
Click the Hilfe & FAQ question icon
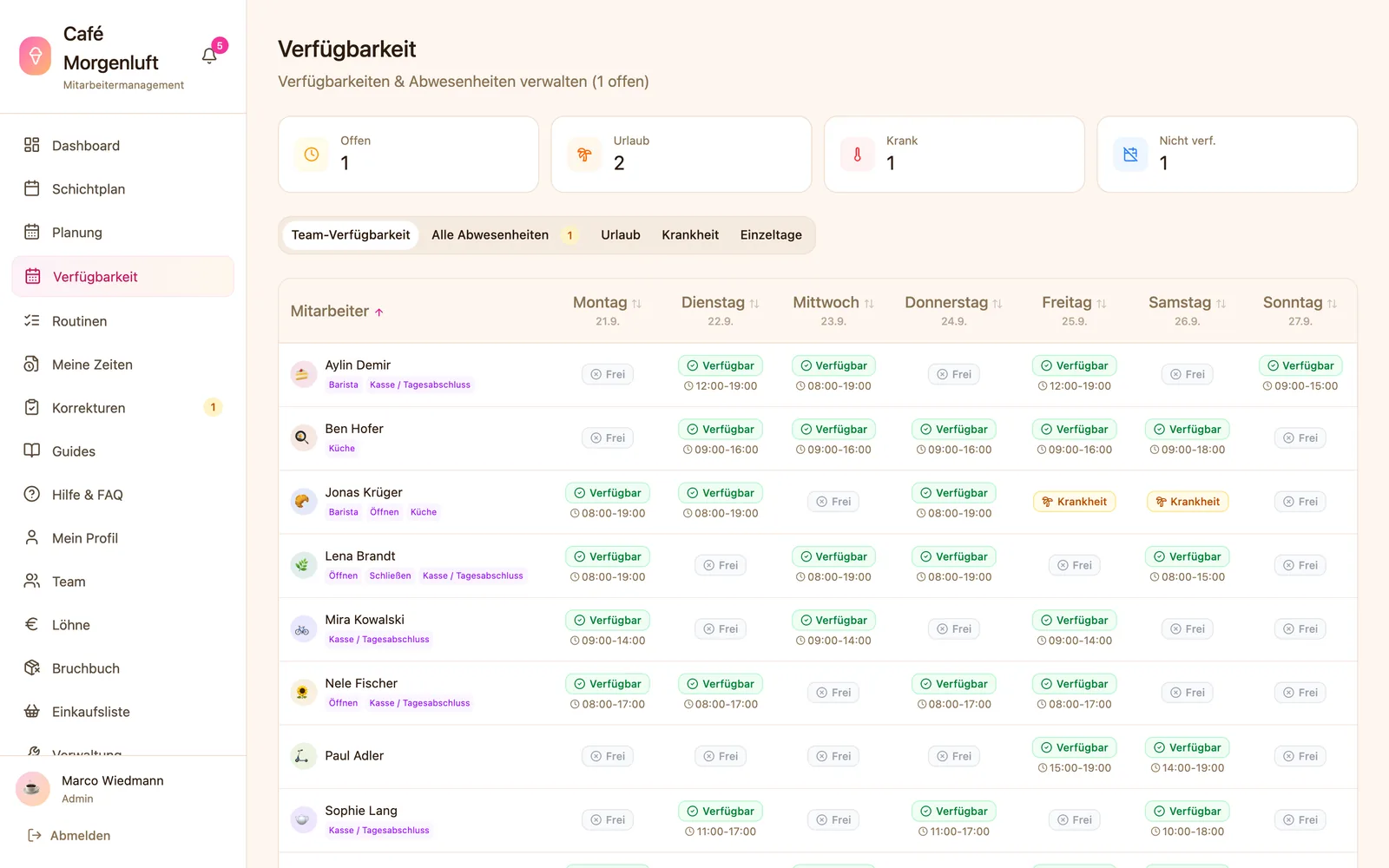[x=32, y=494]
